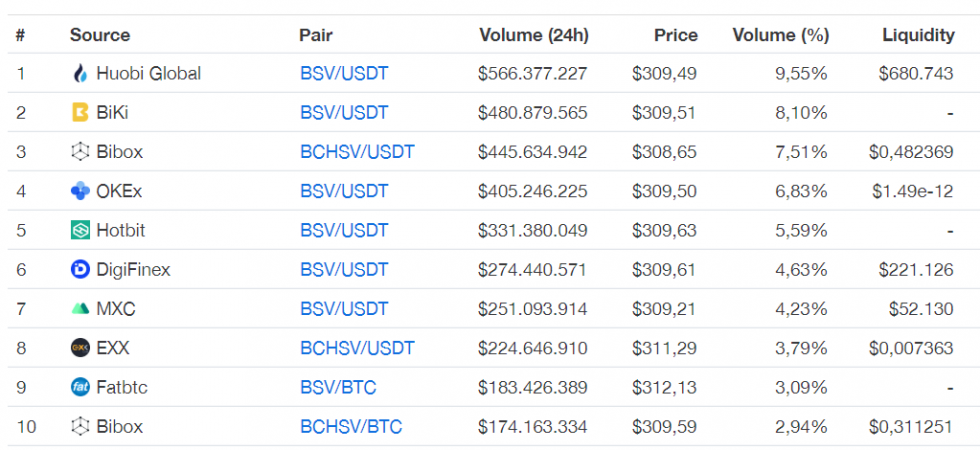Click the Volume (%) column header
The width and height of the screenshot is (980, 450).
[780, 35]
